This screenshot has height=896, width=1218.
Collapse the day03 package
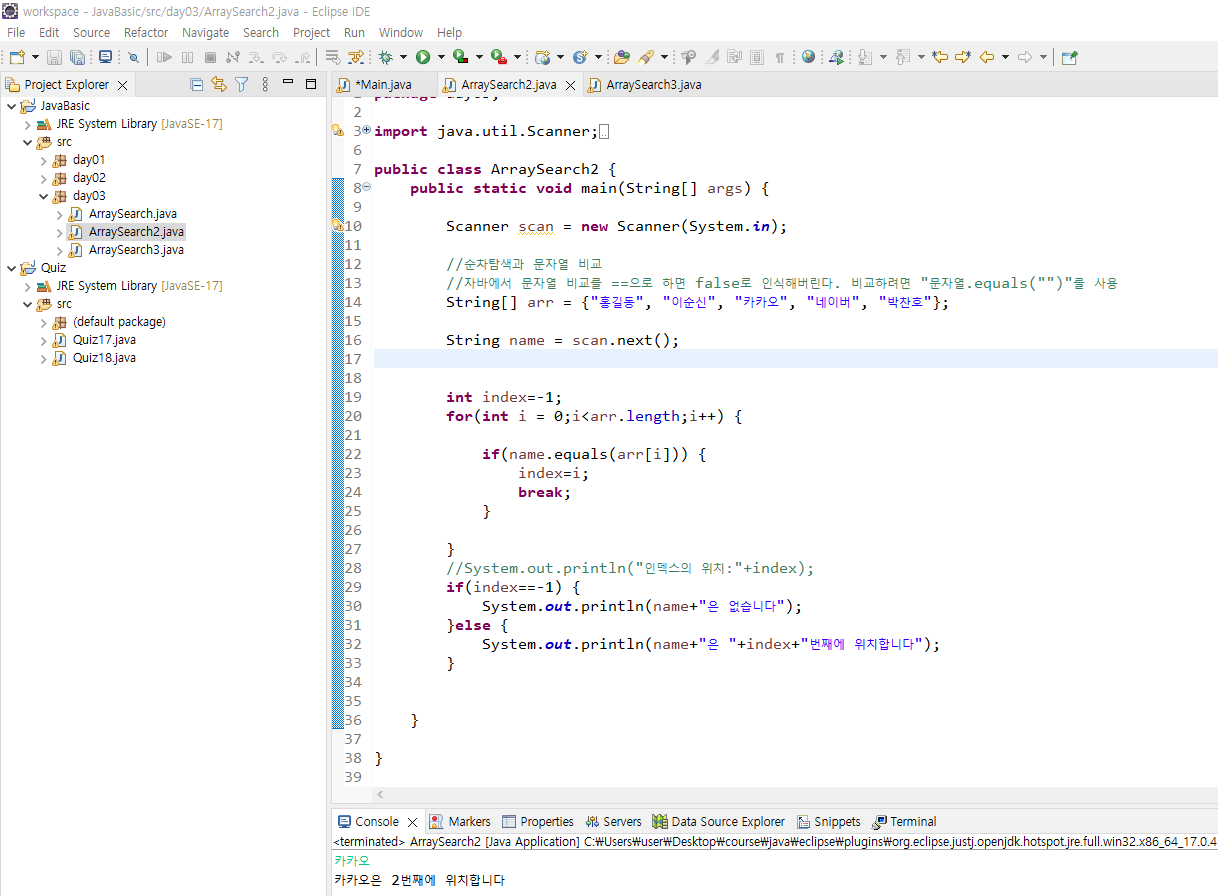pos(43,196)
